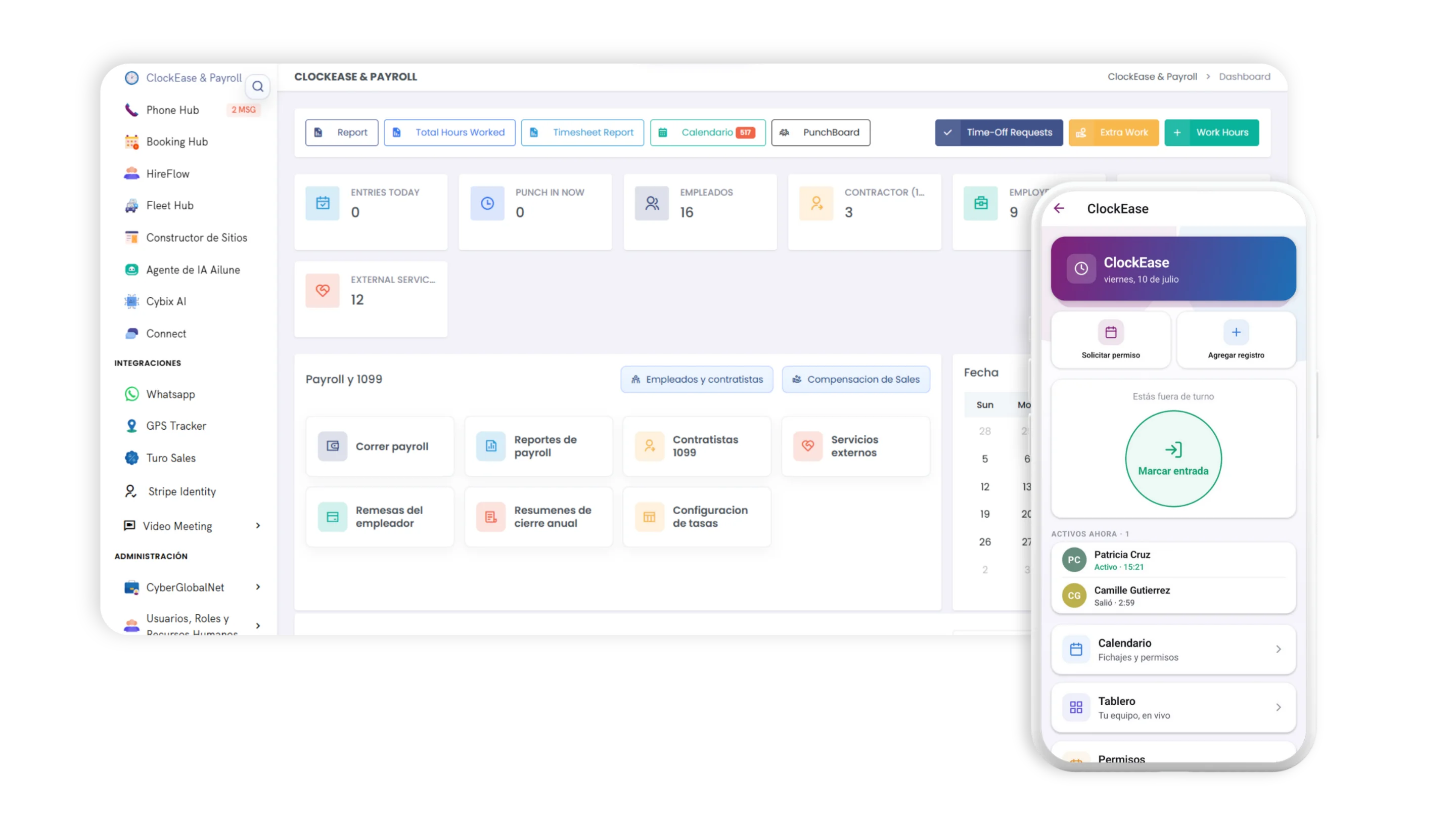Tap the back arrow in ClockEase mobile
The width and height of the screenshot is (1456, 819).
coord(1059,209)
